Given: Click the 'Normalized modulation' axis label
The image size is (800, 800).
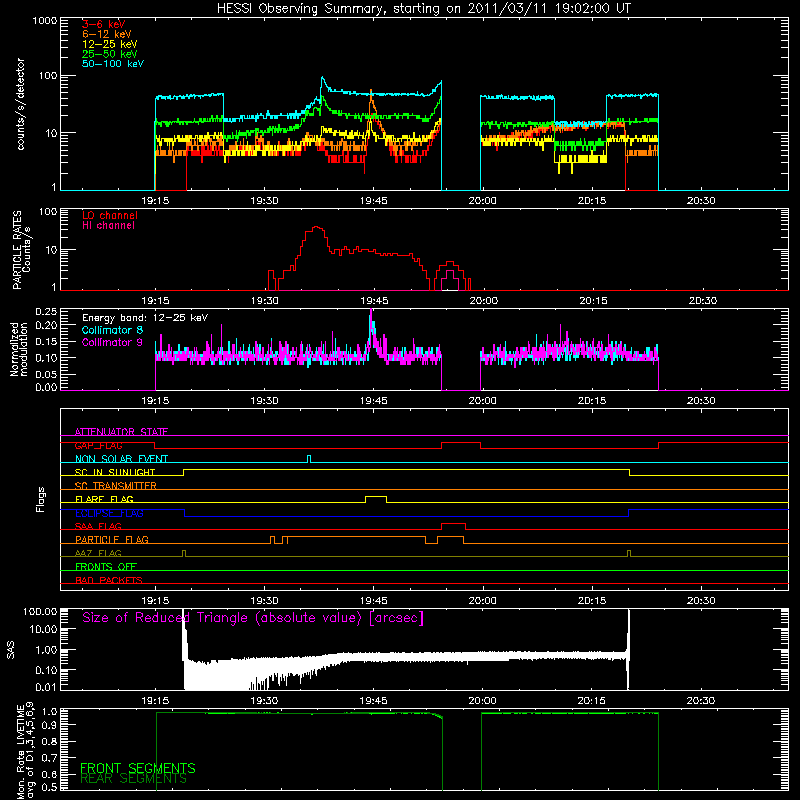Looking at the screenshot, I should (18, 349).
